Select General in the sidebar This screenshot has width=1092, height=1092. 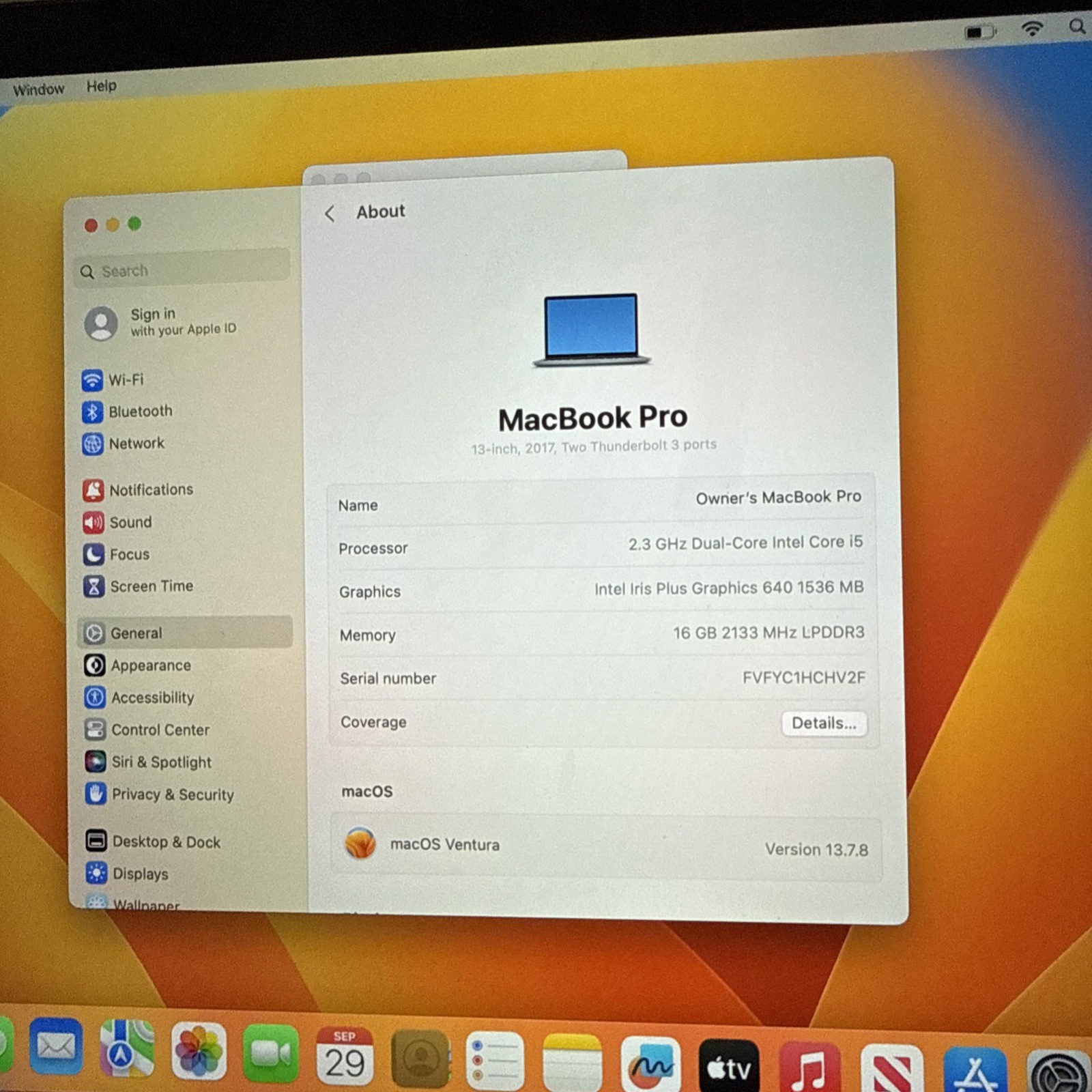(x=186, y=632)
